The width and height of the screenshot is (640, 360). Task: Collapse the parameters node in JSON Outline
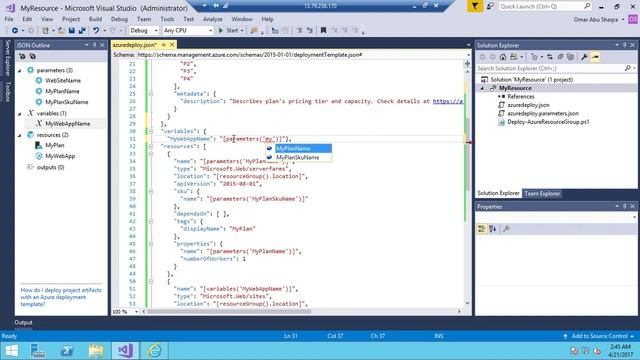point(20,71)
